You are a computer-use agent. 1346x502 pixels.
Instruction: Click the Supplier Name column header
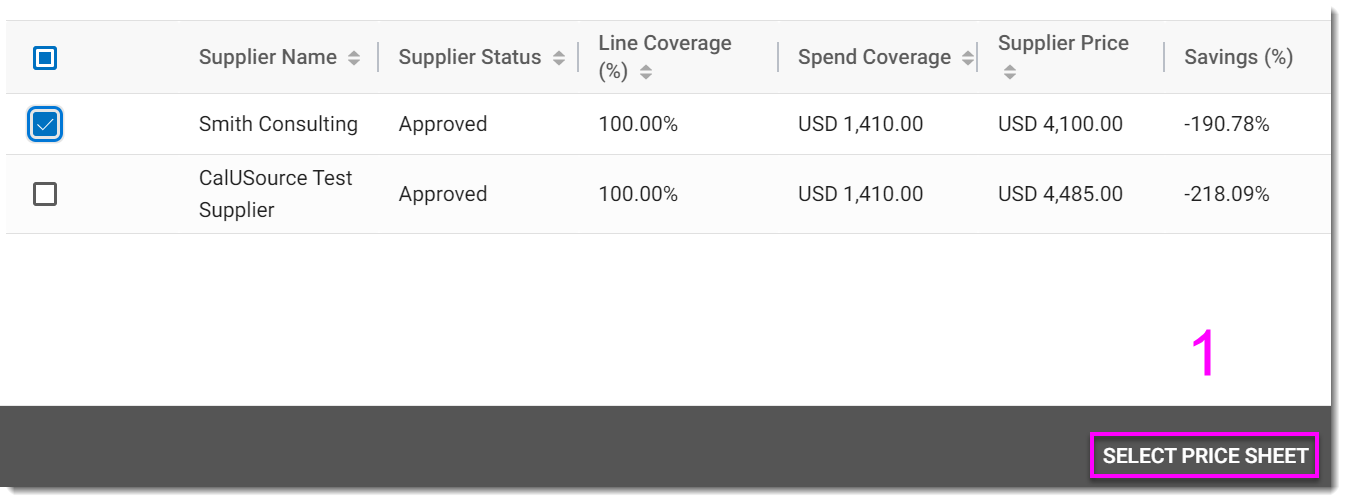click(x=267, y=57)
